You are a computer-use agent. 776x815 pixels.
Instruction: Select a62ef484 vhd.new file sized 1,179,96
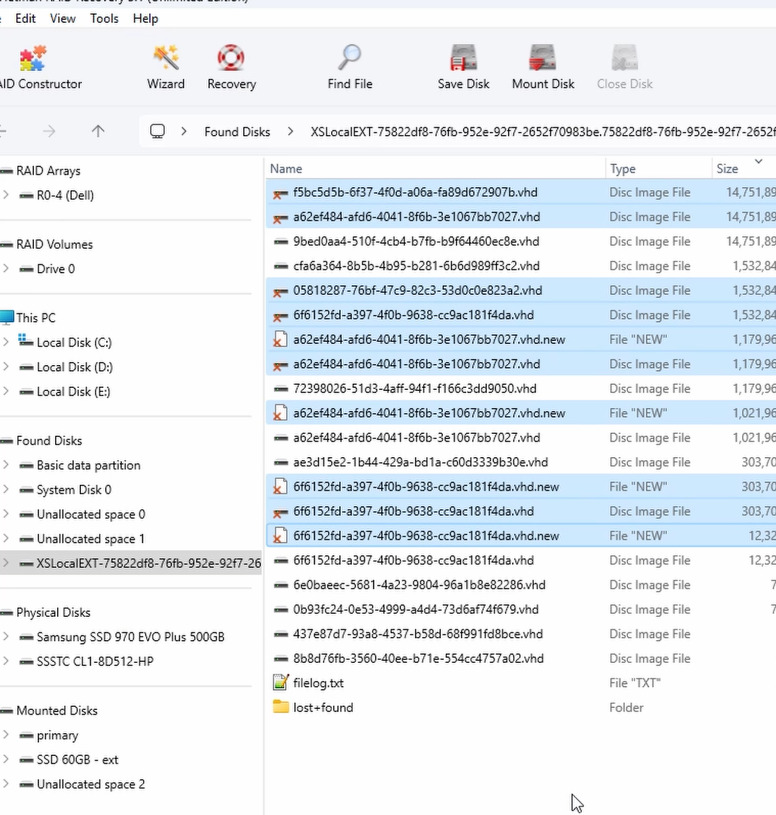click(521, 339)
